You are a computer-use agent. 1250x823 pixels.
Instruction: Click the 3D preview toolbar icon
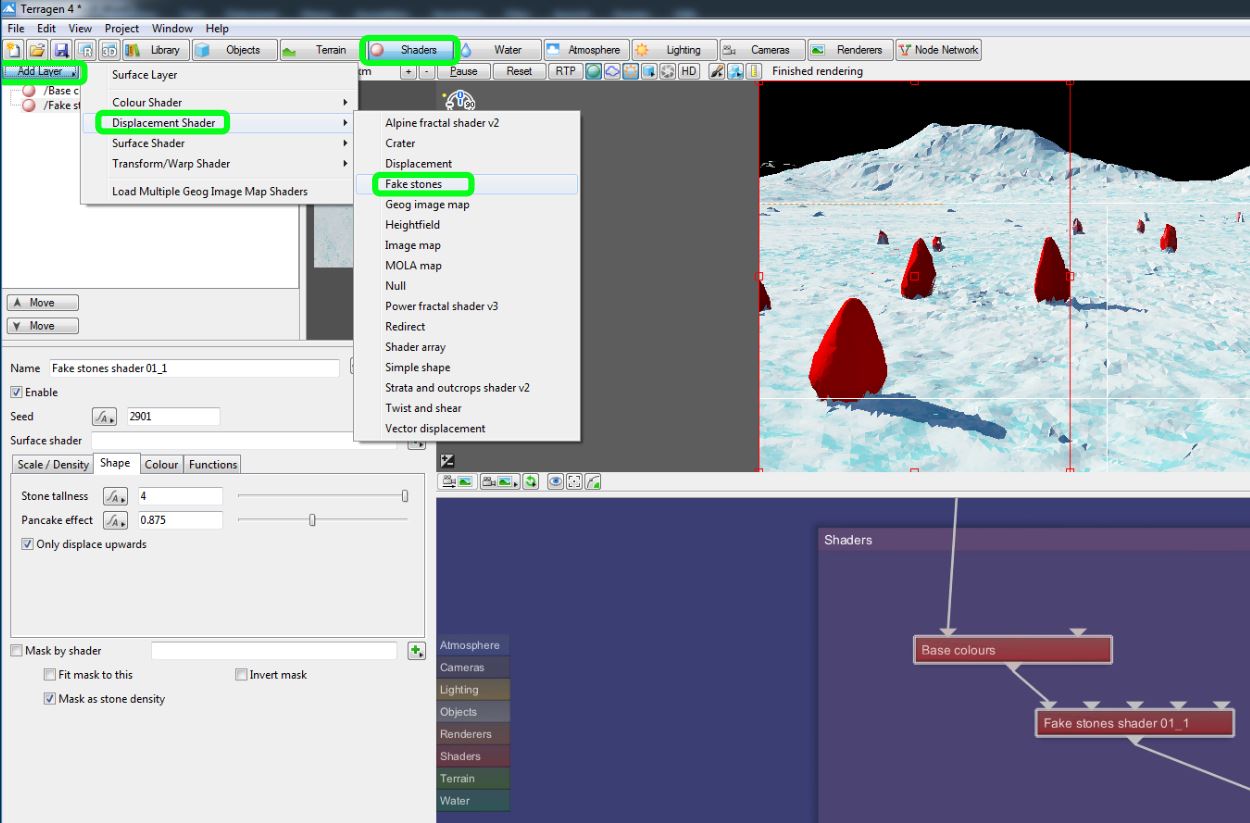click(109, 50)
